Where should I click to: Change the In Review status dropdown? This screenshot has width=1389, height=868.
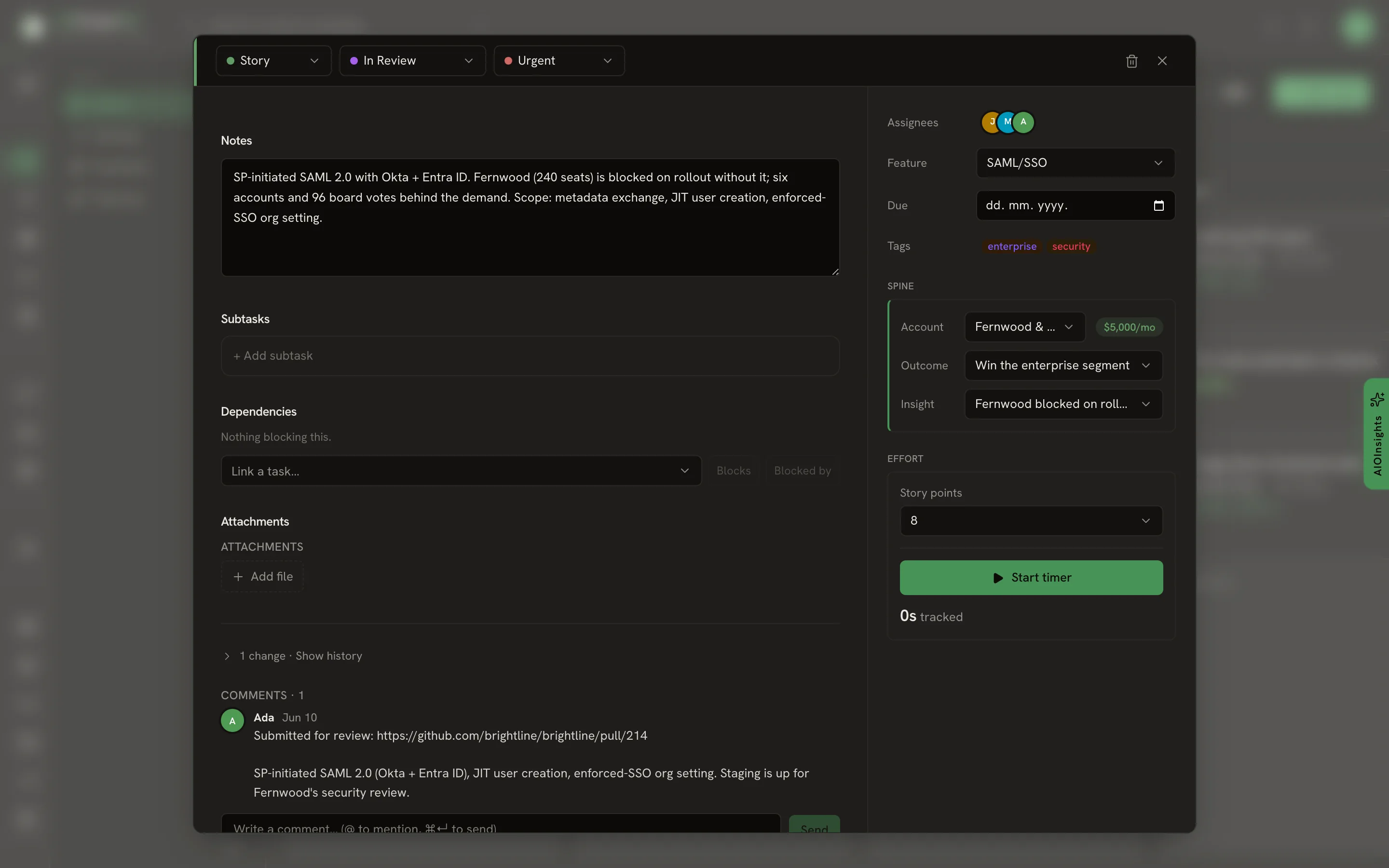(x=413, y=61)
